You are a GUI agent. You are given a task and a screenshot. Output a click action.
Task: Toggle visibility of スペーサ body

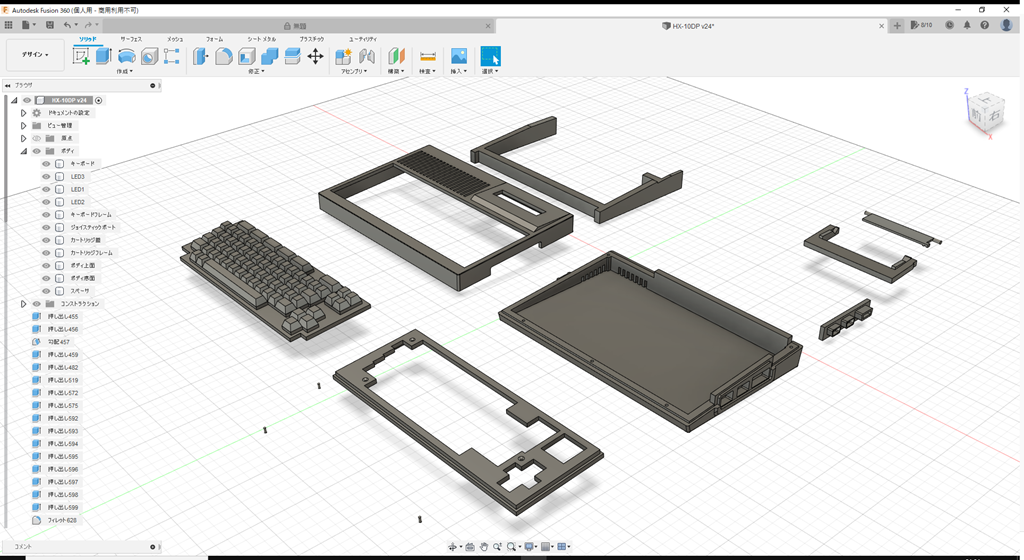(x=46, y=291)
